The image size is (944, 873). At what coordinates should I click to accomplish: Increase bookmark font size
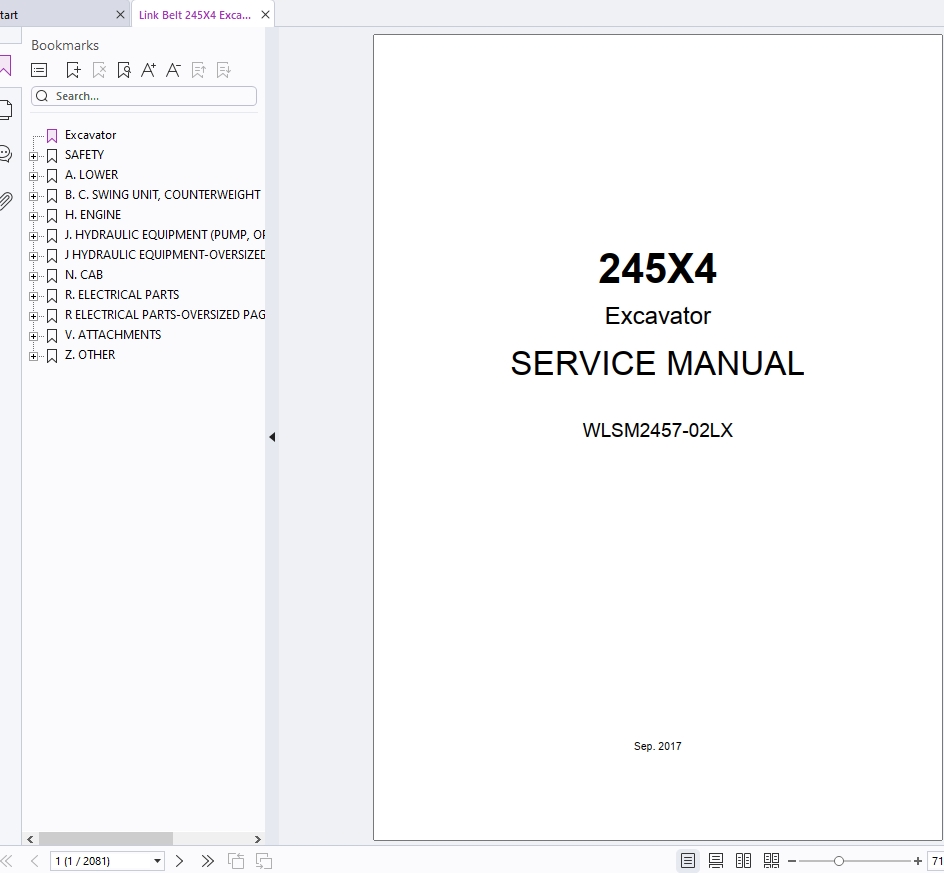click(149, 70)
